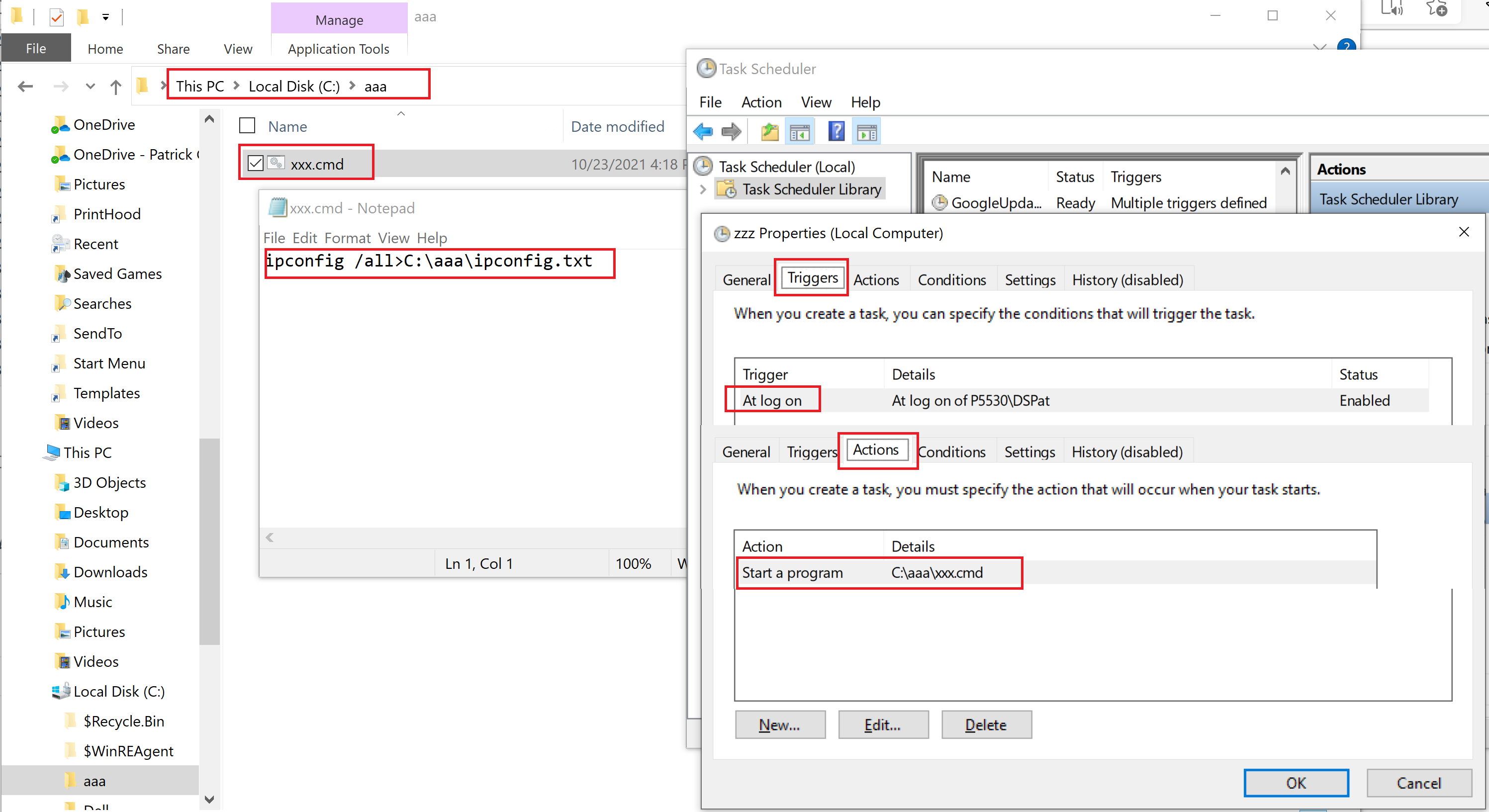Open the recent locations dropdown beside navigation arrows

click(x=90, y=87)
